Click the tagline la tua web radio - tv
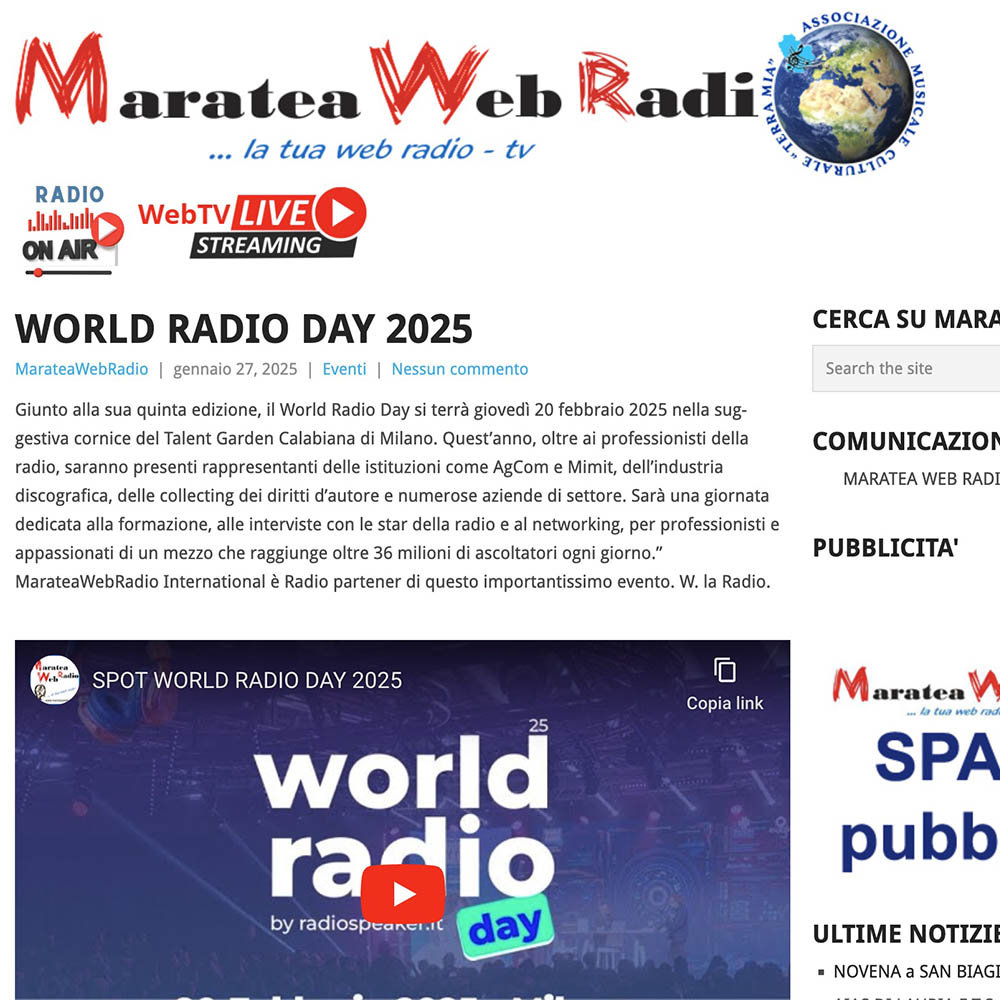 371,150
